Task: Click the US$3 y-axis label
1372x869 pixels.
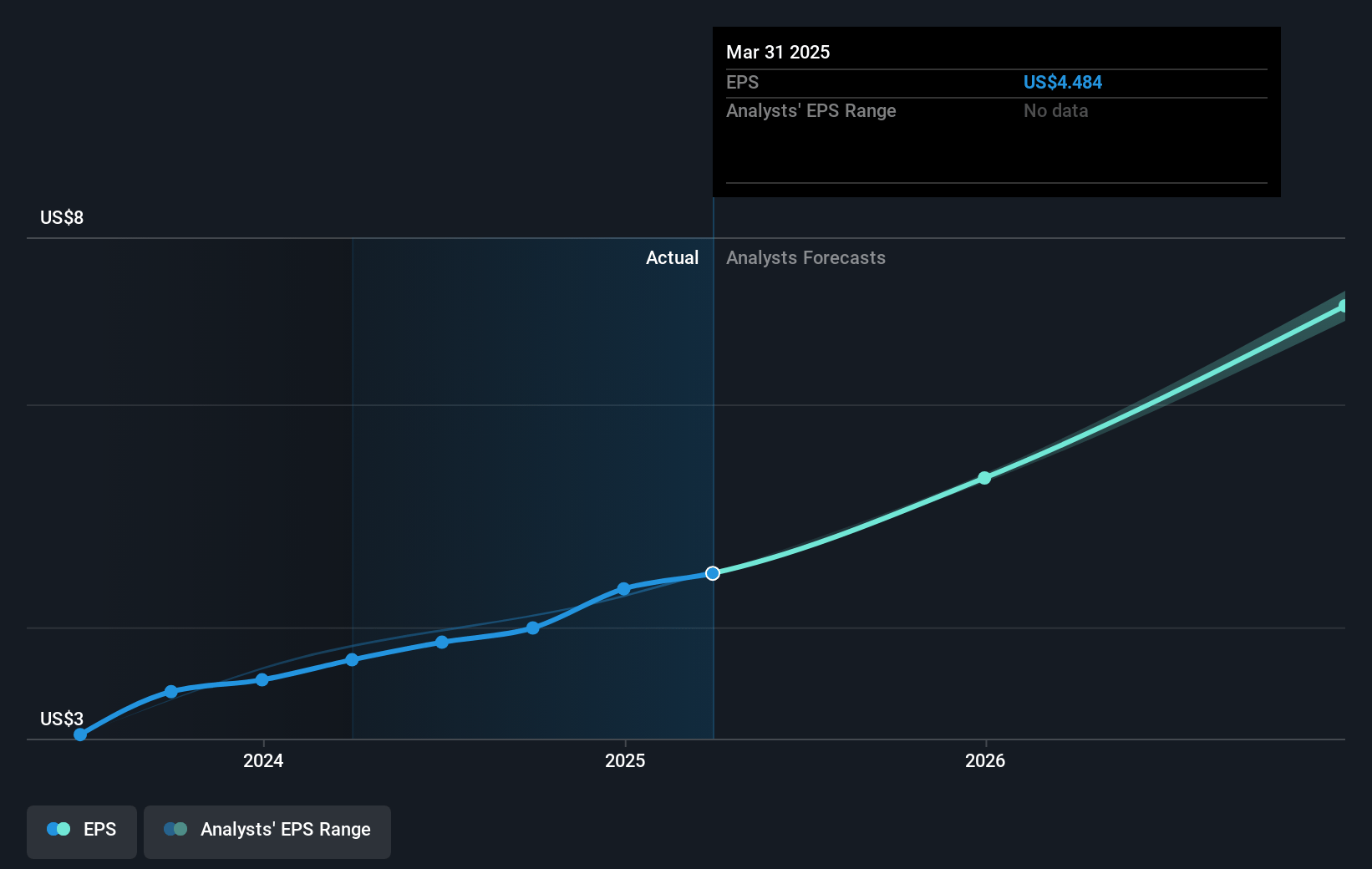Action: 62,719
